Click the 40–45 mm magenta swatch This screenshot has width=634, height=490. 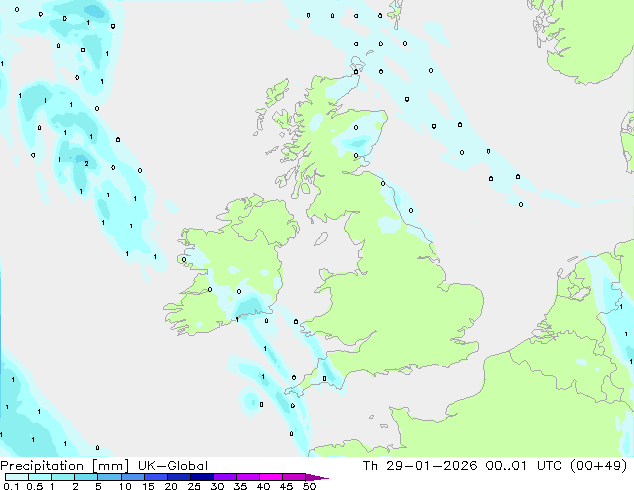point(271,477)
